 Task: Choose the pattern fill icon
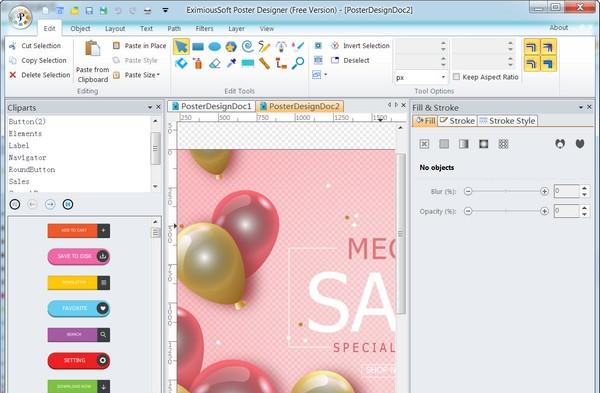pos(504,144)
